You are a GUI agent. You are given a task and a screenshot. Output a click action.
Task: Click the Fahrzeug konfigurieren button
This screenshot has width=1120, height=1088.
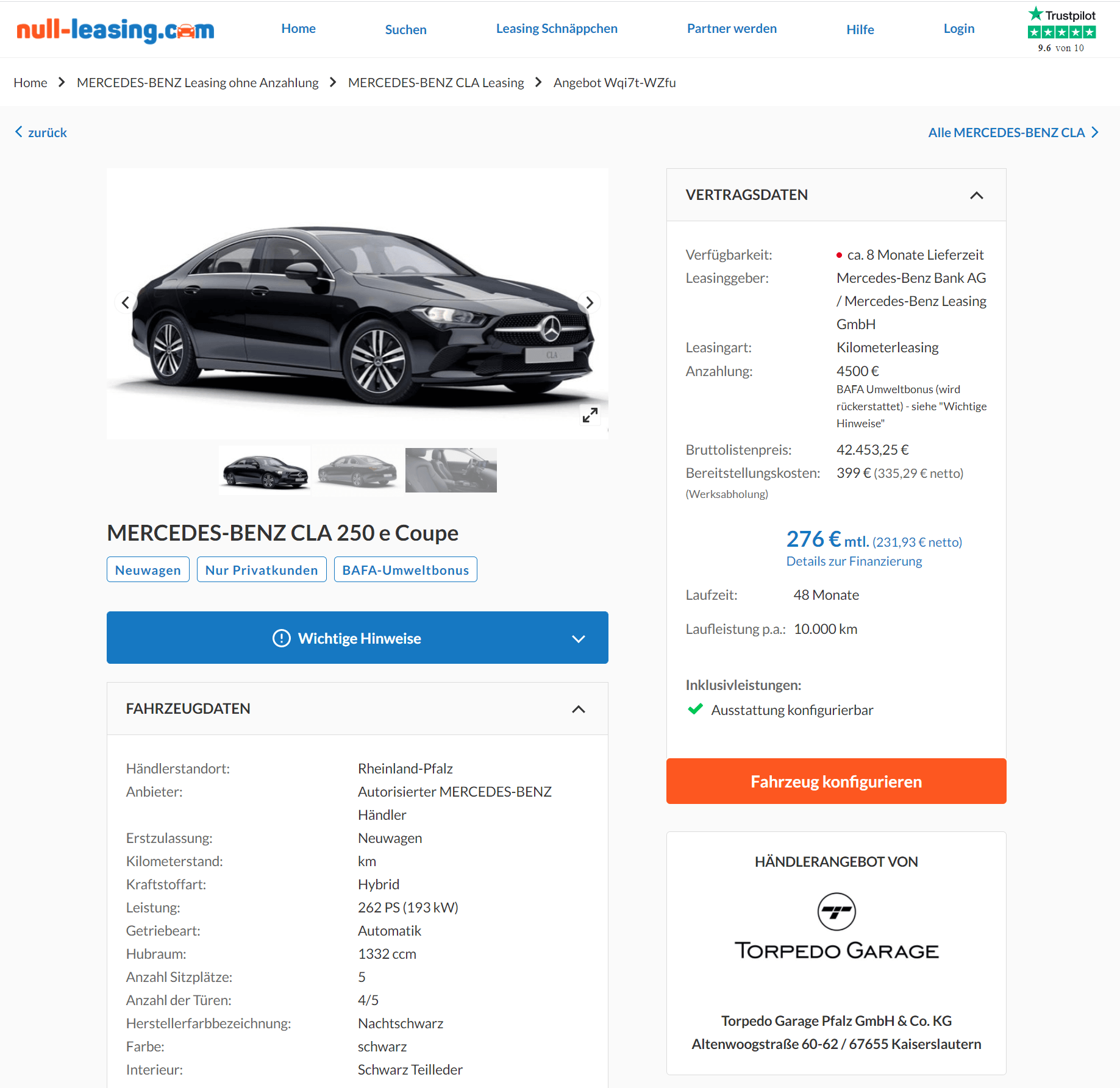tap(836, 781)
